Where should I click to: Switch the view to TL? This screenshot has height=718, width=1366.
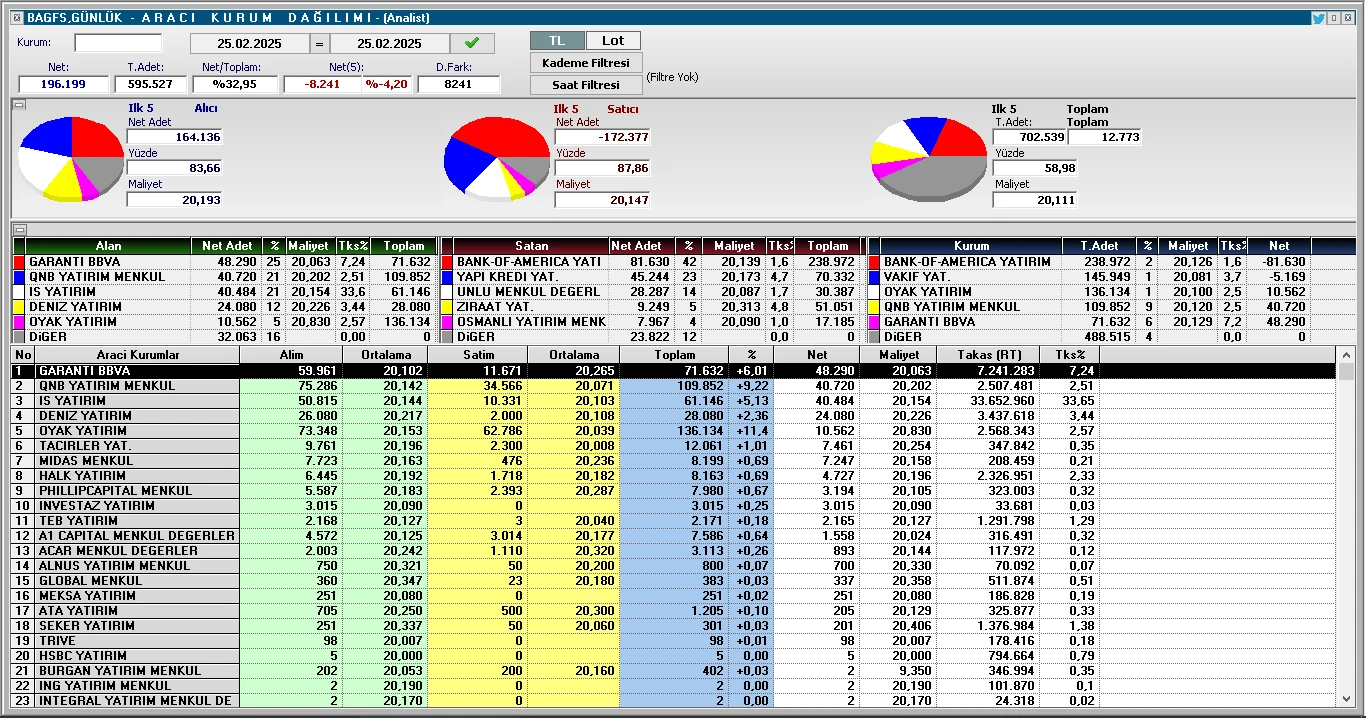click(557, 40)
